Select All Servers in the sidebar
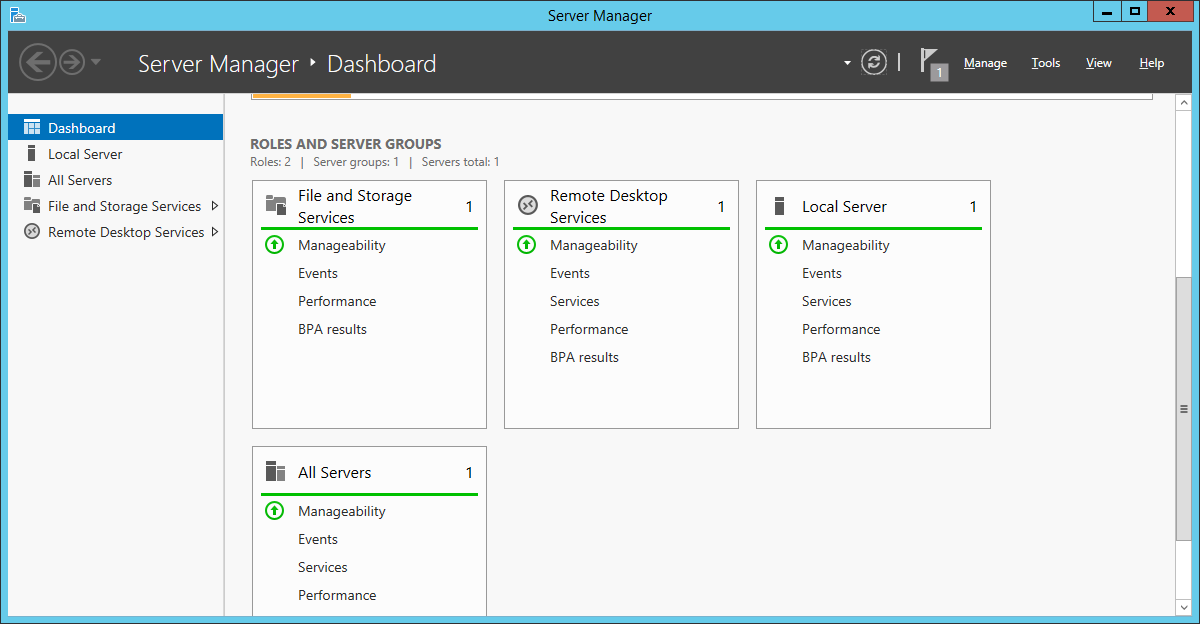Screen dimensions: 1200x624 click(x=80, y=180)
